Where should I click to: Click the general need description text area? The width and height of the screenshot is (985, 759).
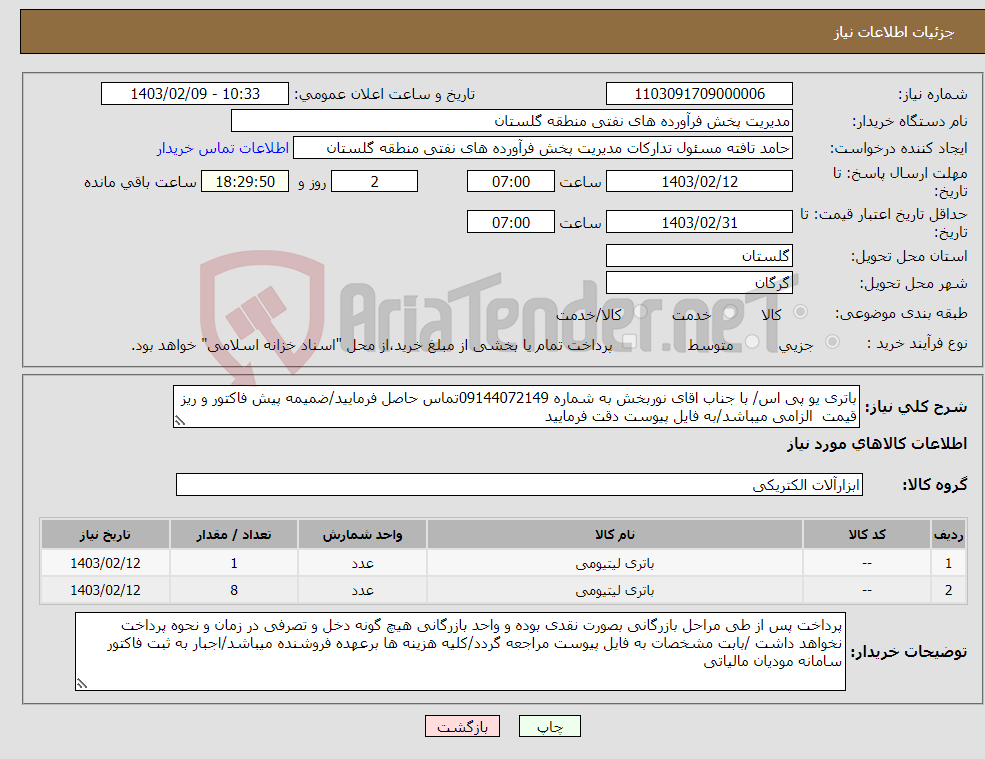point(516,407)
